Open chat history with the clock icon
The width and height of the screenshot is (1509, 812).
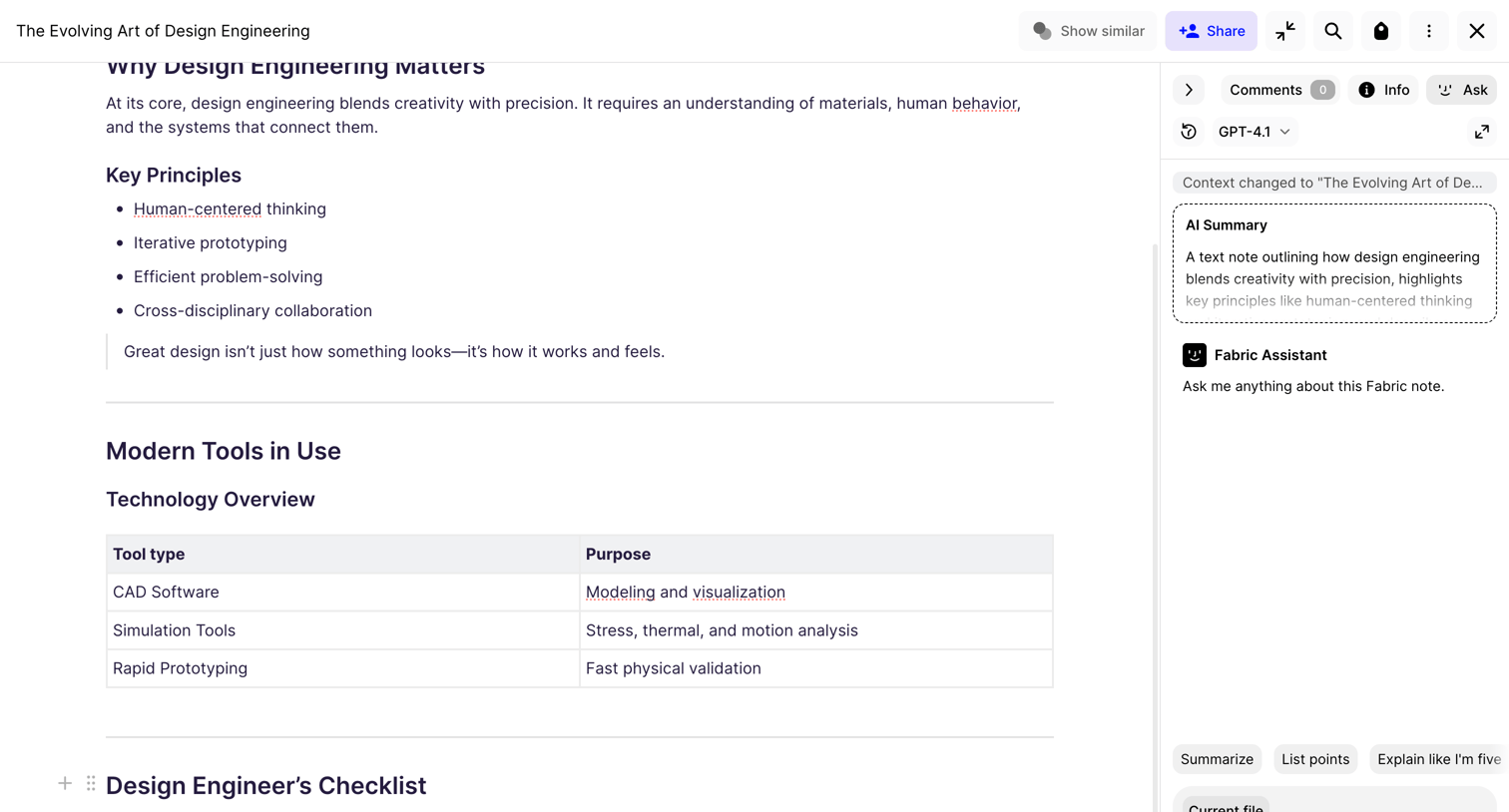point(1189,132)
